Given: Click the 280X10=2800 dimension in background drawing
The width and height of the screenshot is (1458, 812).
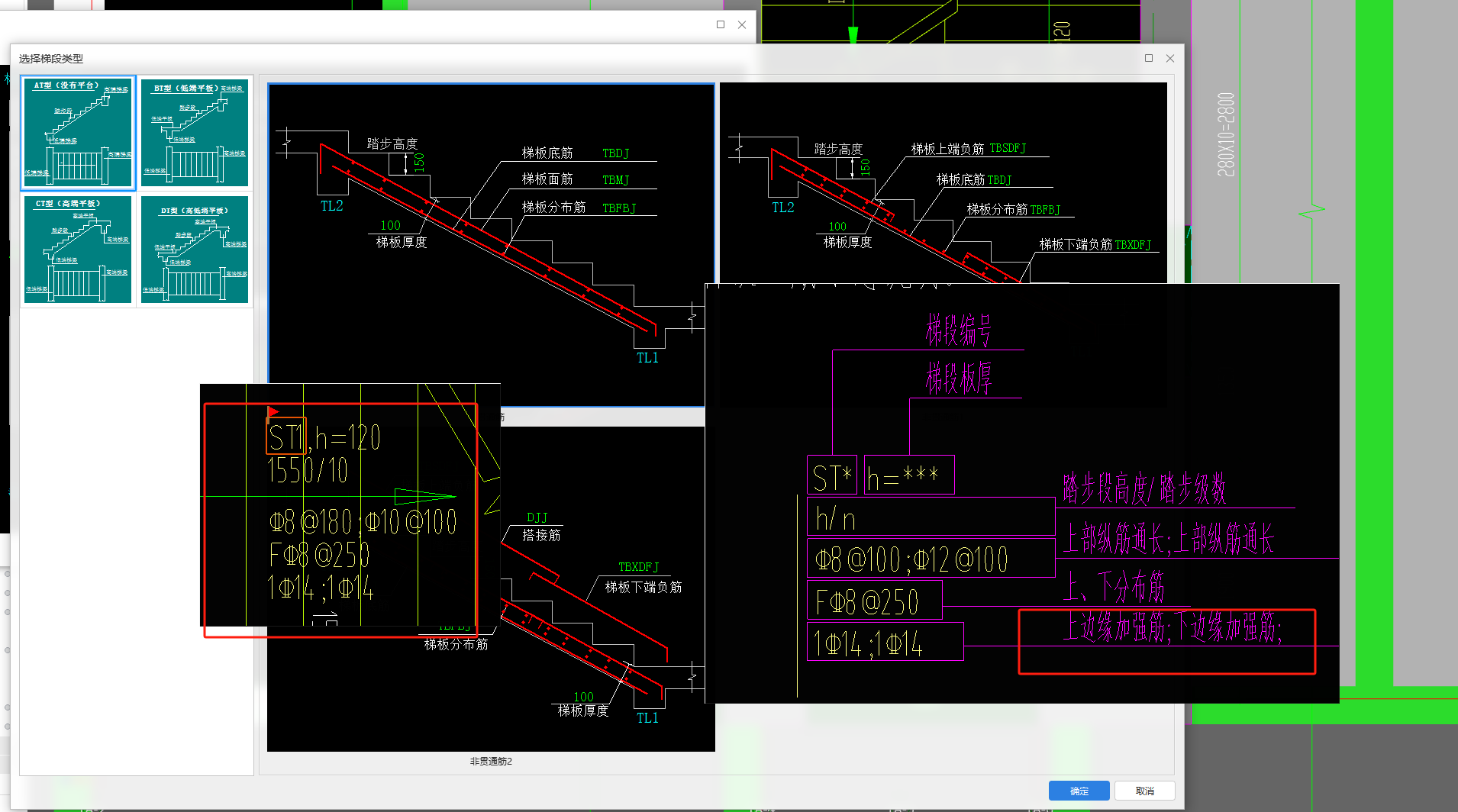Looking at the screenshot, I should pos(1224,135).
